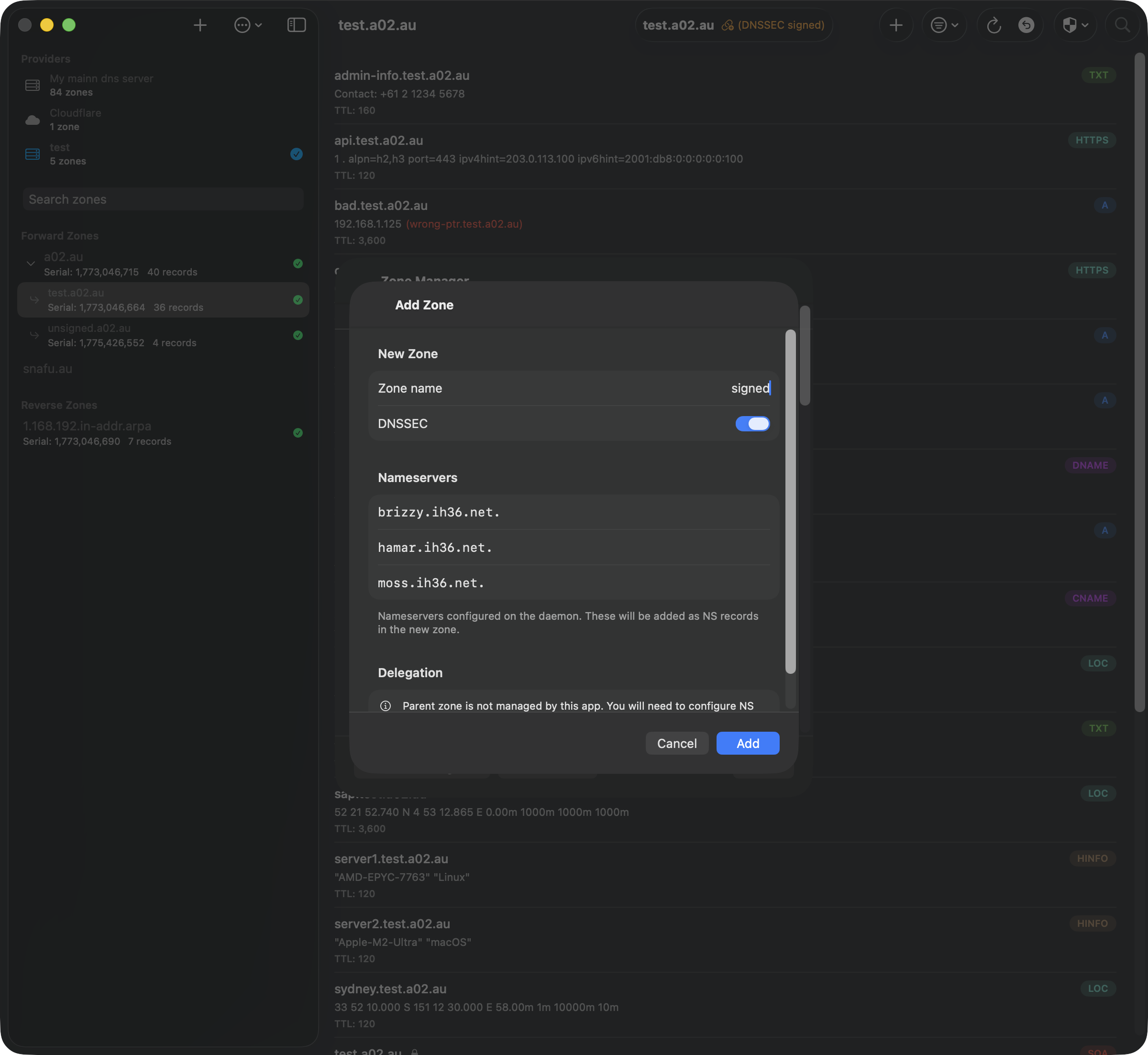The width and height of the screenshot is (1148, 1055).
Task: Click the add record plus toolbar icon
Action: tap(896, 25)
